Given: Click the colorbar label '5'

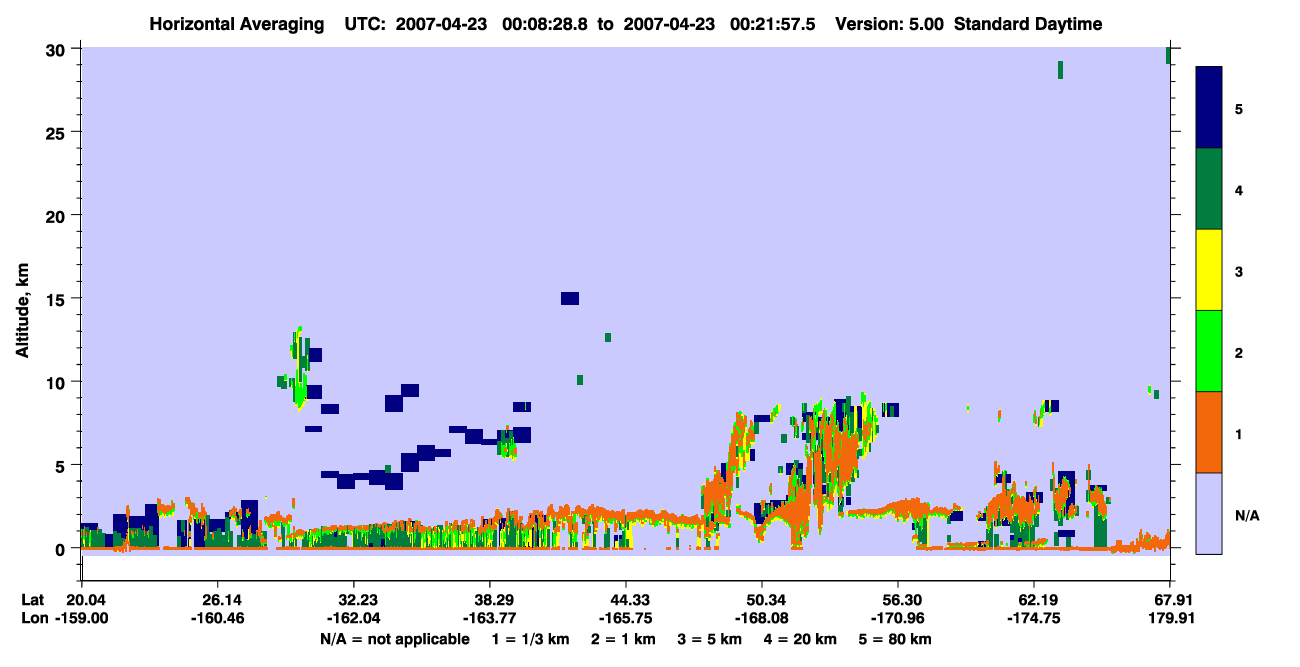Looking at the screenshot, I should pos(1239,108).
